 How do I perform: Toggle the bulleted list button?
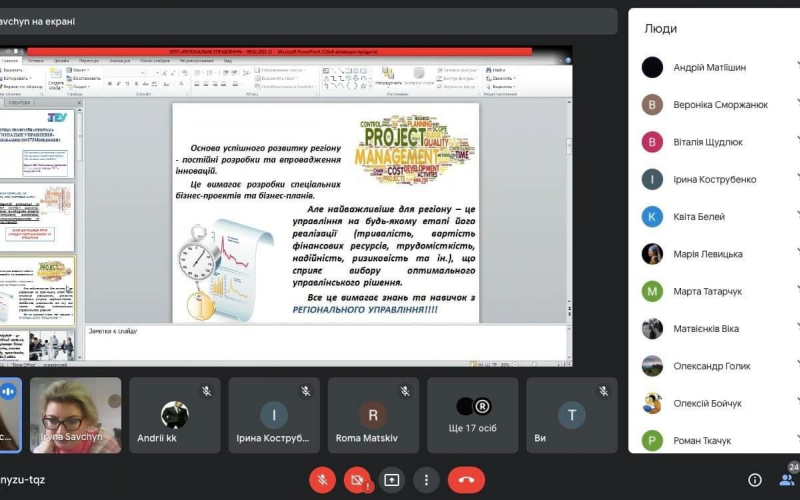[x=197, y=73]
